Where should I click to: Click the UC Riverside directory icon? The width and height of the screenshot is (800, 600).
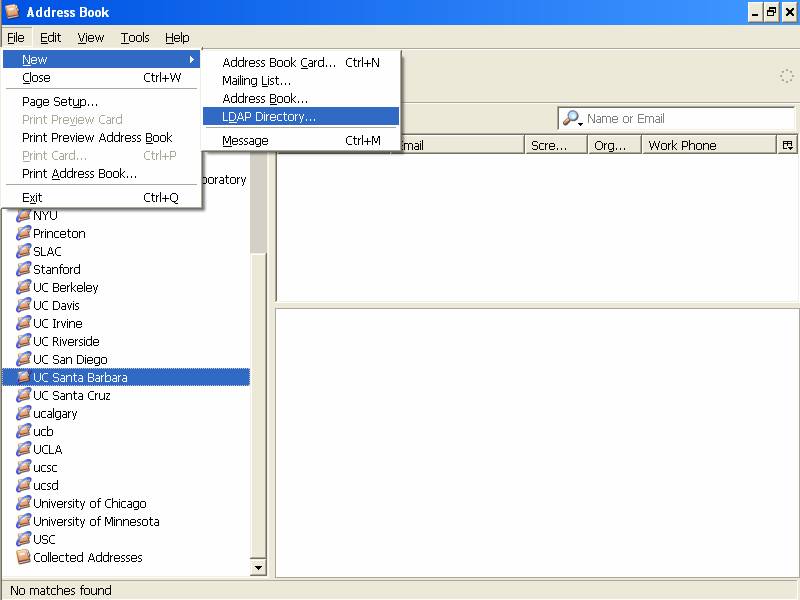click(23, 341)
